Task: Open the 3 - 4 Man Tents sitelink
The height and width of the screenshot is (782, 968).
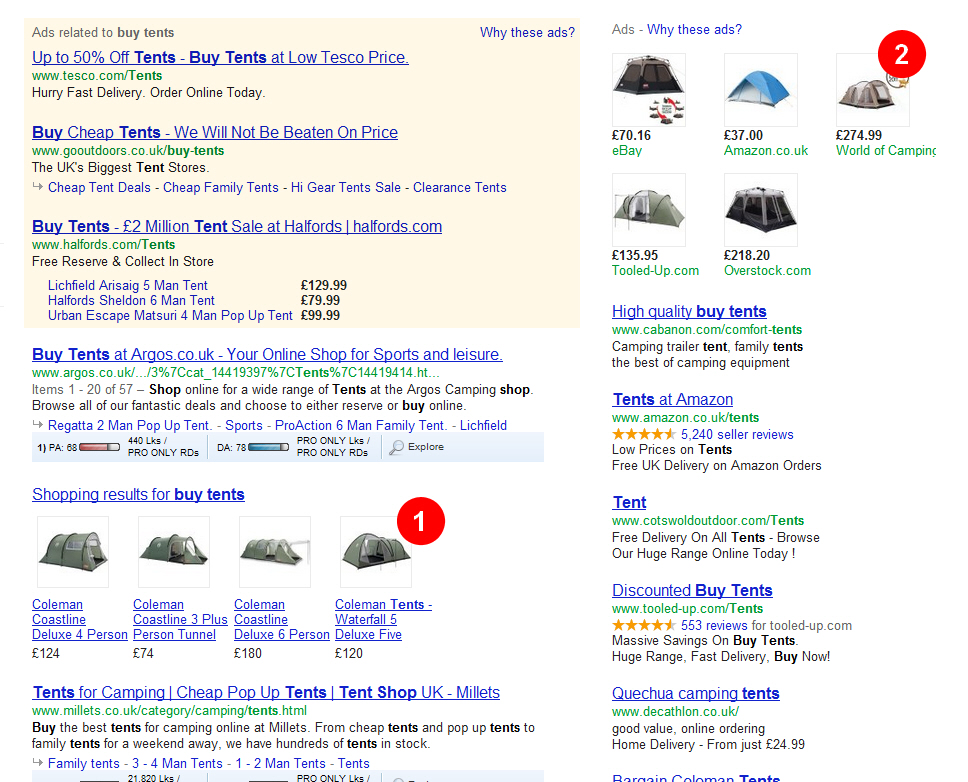Action: (x=177, y=763)
